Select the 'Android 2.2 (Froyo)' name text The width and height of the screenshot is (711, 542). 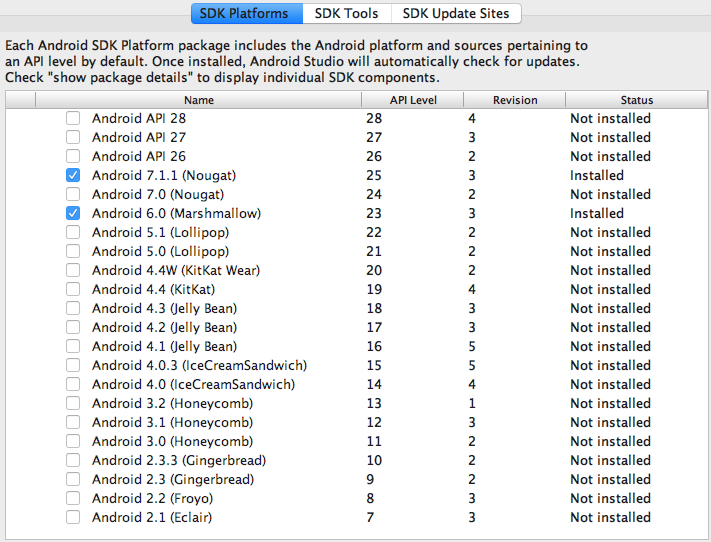(152, 498)
